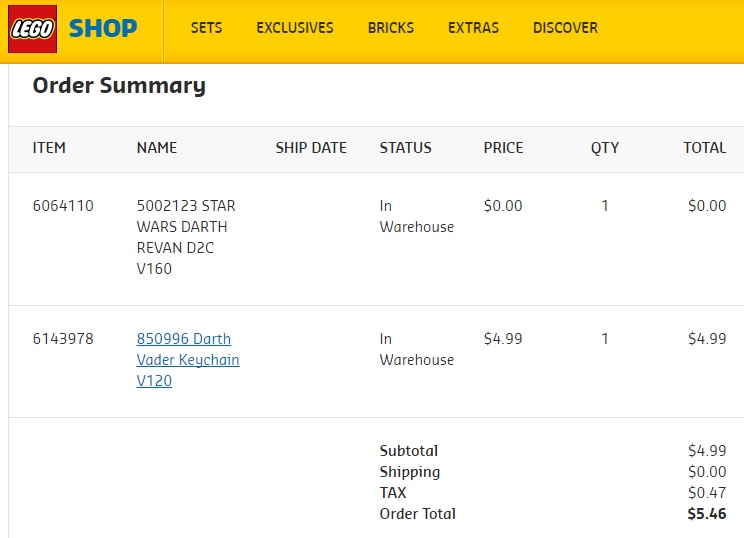Select the NAME column header
The width and height of the screenshot is (744, 538).
pos(157,148)
